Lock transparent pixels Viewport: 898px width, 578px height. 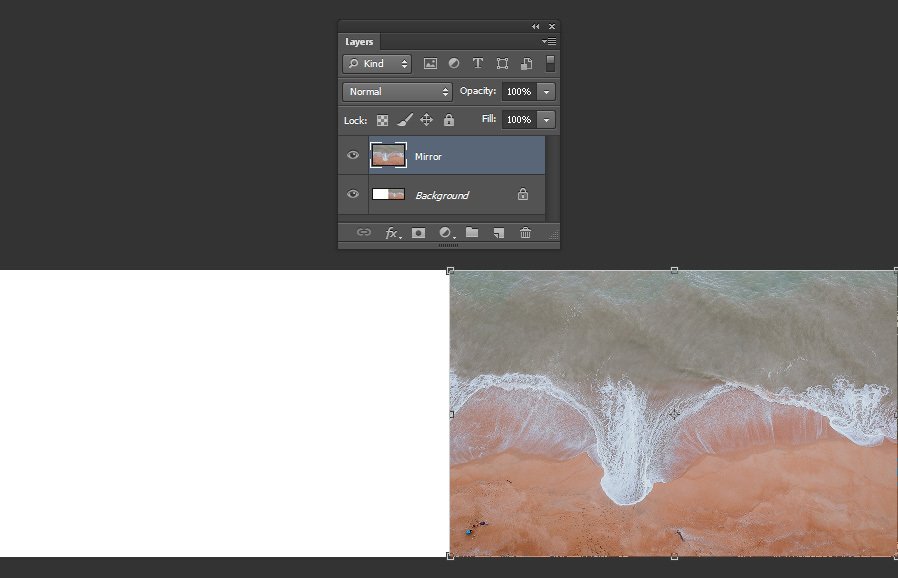coord(382,120)
